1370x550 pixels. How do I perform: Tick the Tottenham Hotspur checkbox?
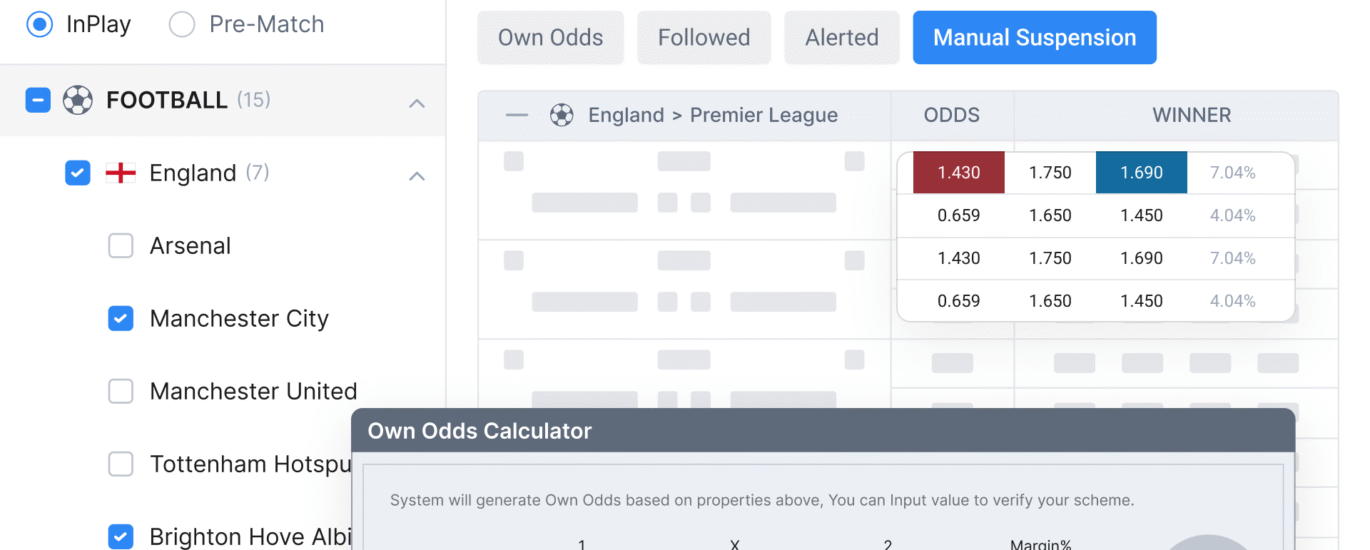[x=121, y=464]
